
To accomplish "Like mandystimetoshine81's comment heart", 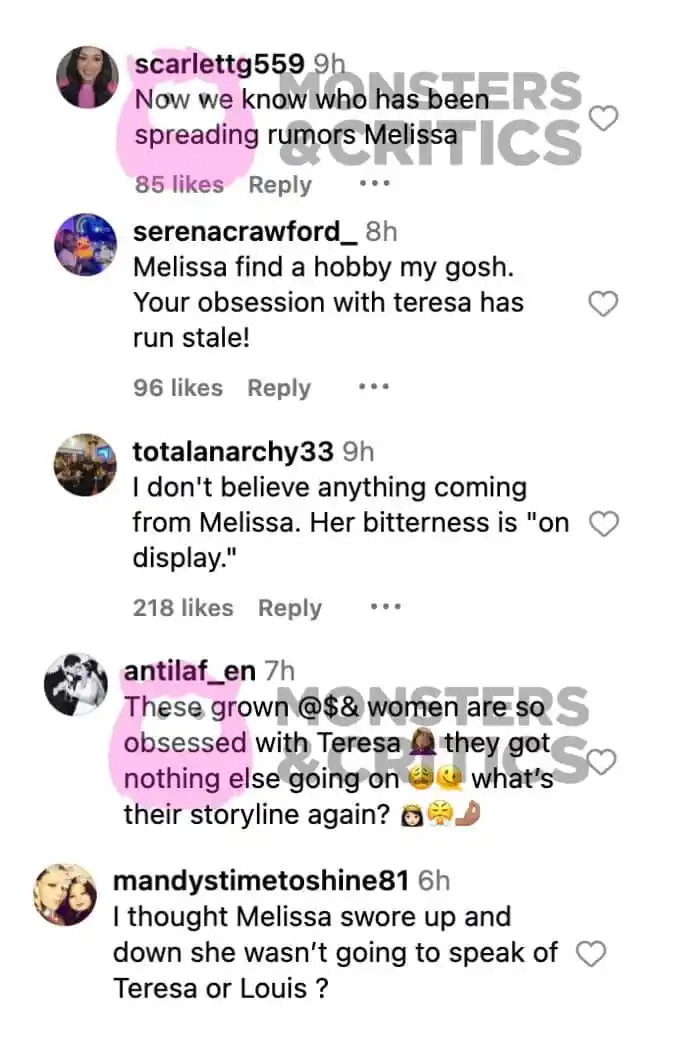I will pyautogui.click(x=590, y=954).
